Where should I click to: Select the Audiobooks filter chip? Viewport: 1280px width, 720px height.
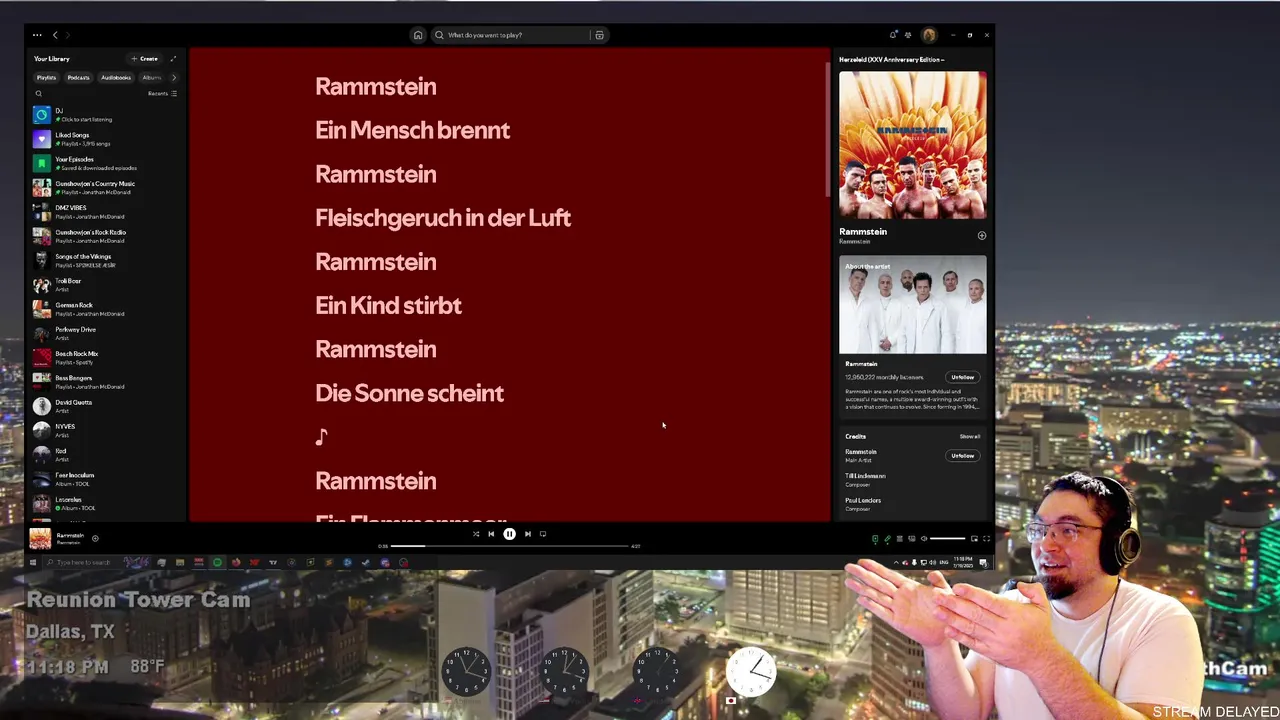tap(116, 77)
